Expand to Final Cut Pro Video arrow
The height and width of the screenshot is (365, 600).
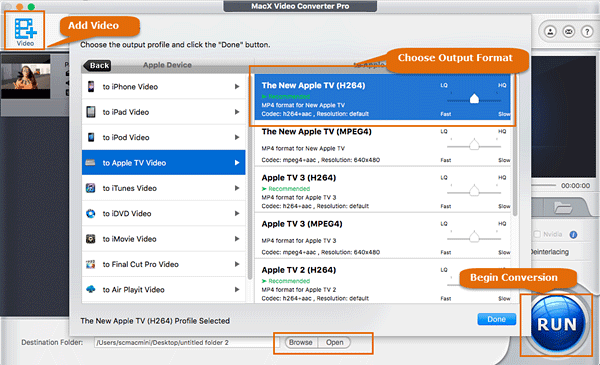(x=237, y=264)
